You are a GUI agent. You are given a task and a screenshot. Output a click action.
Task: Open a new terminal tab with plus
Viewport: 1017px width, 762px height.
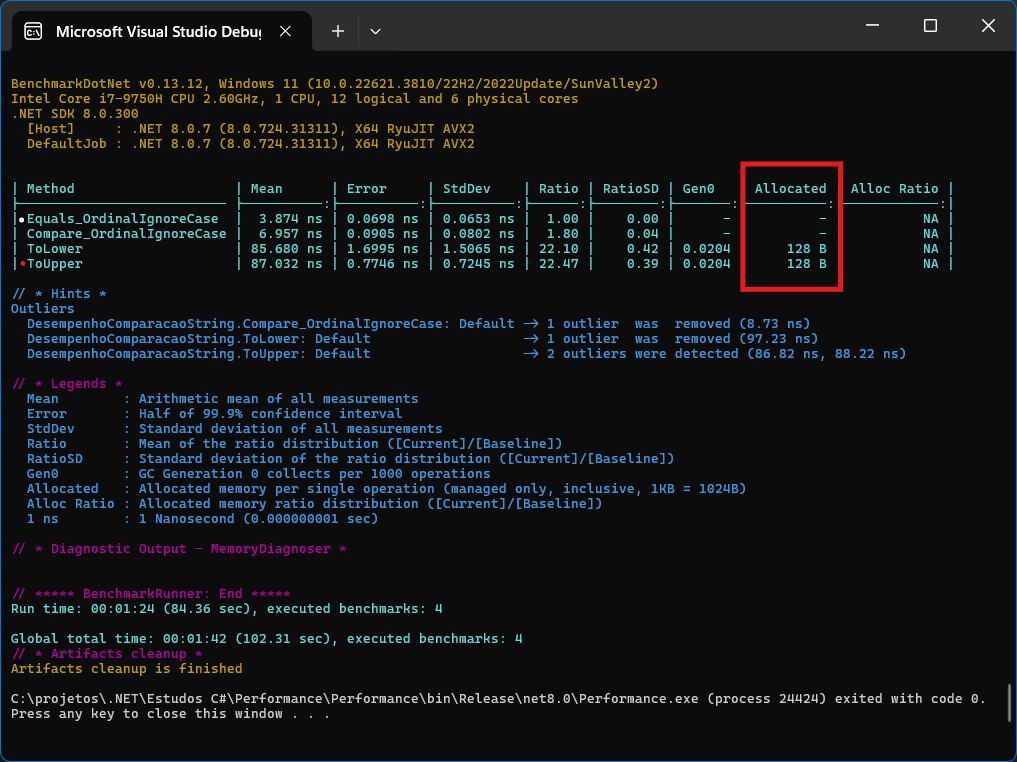point(337,31)
